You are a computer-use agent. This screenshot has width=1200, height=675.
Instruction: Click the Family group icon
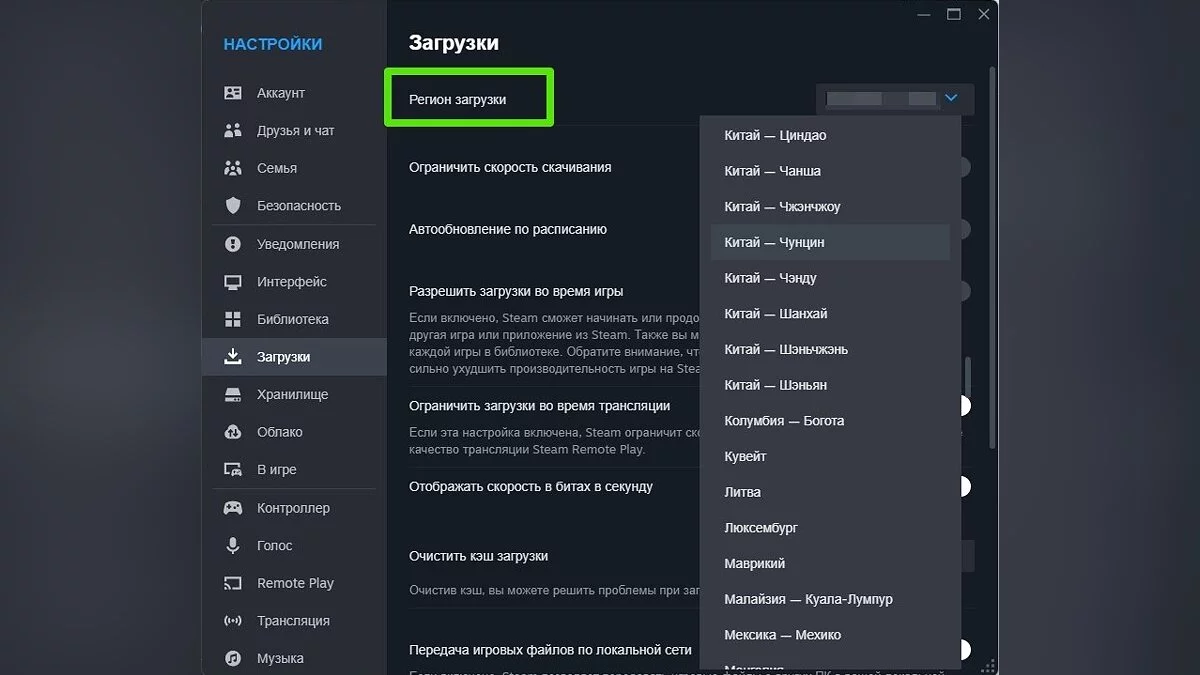(233, 168)
